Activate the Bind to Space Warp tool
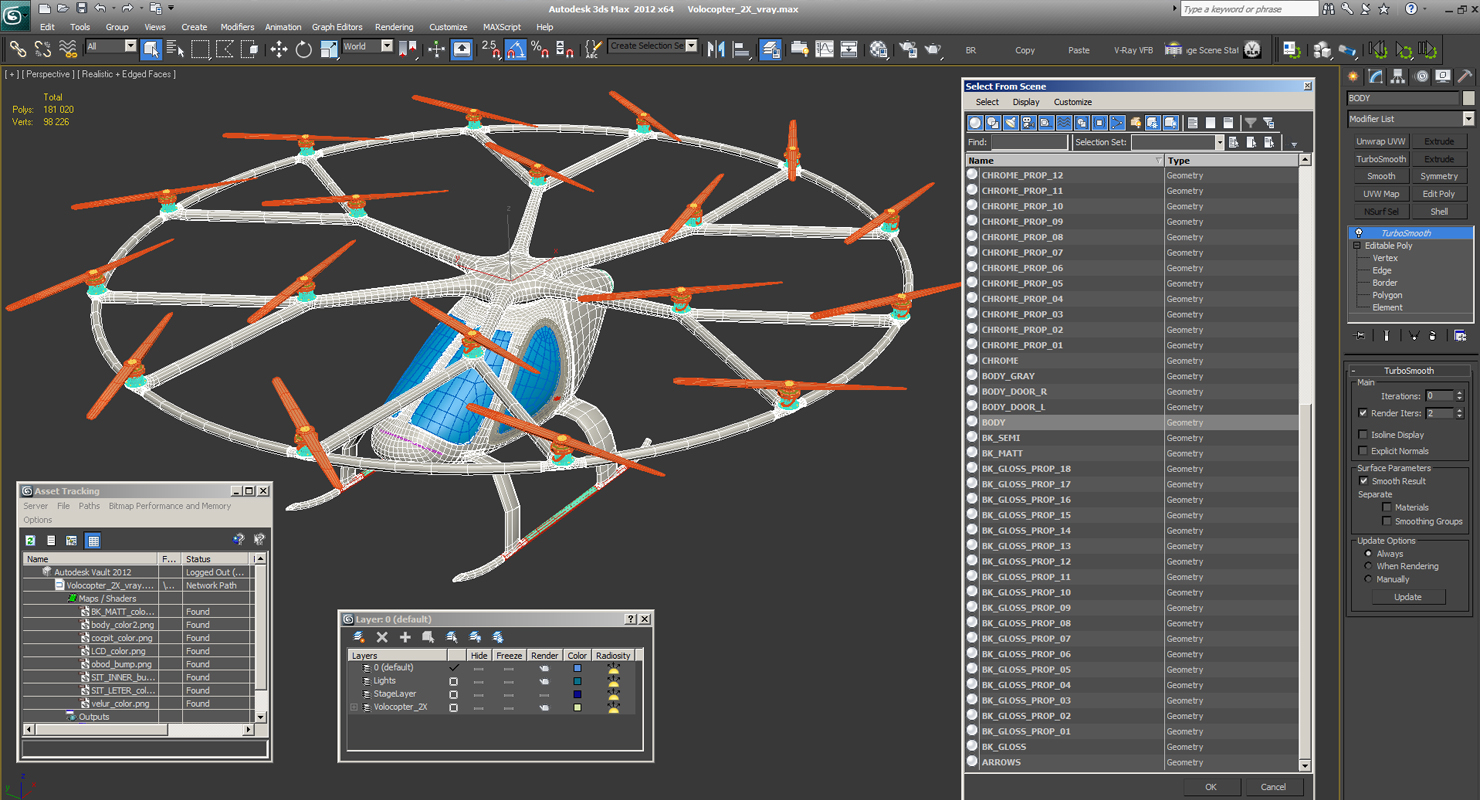This screenshot has width=1480, height=800. (x=68, y=49)
